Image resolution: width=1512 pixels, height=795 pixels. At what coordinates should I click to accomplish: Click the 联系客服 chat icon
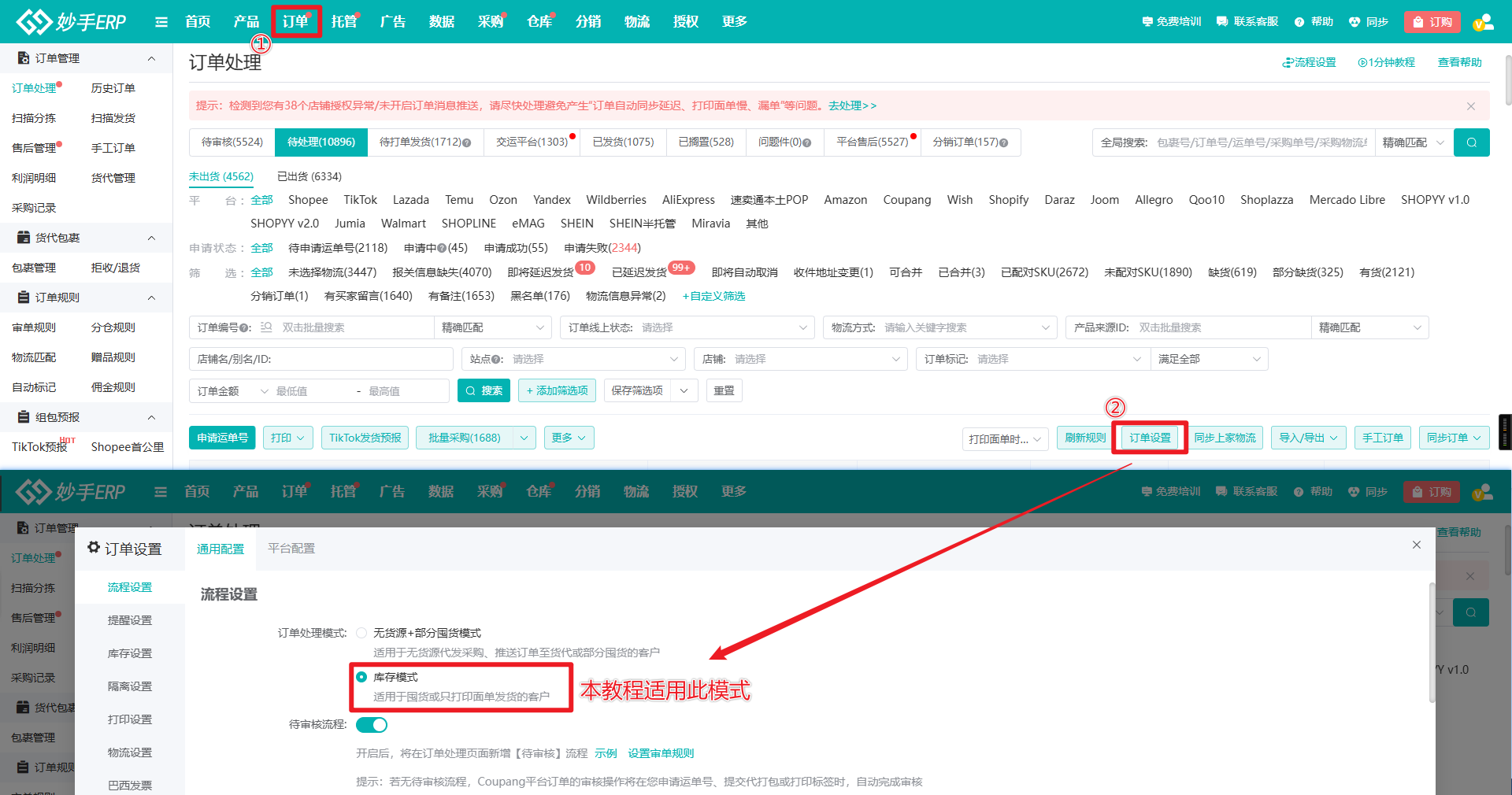tap(1221, 21)
